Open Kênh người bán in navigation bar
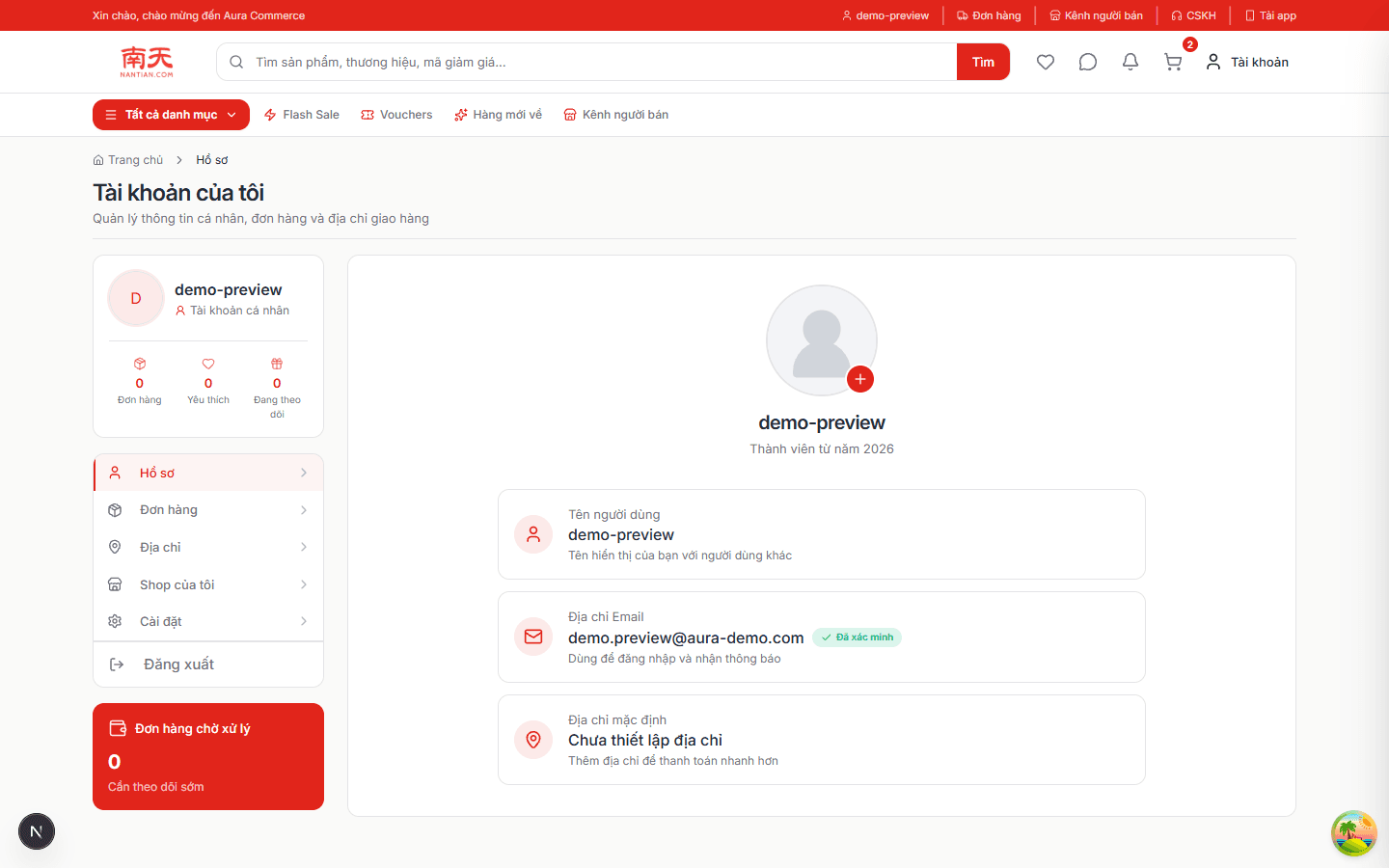 615,115
